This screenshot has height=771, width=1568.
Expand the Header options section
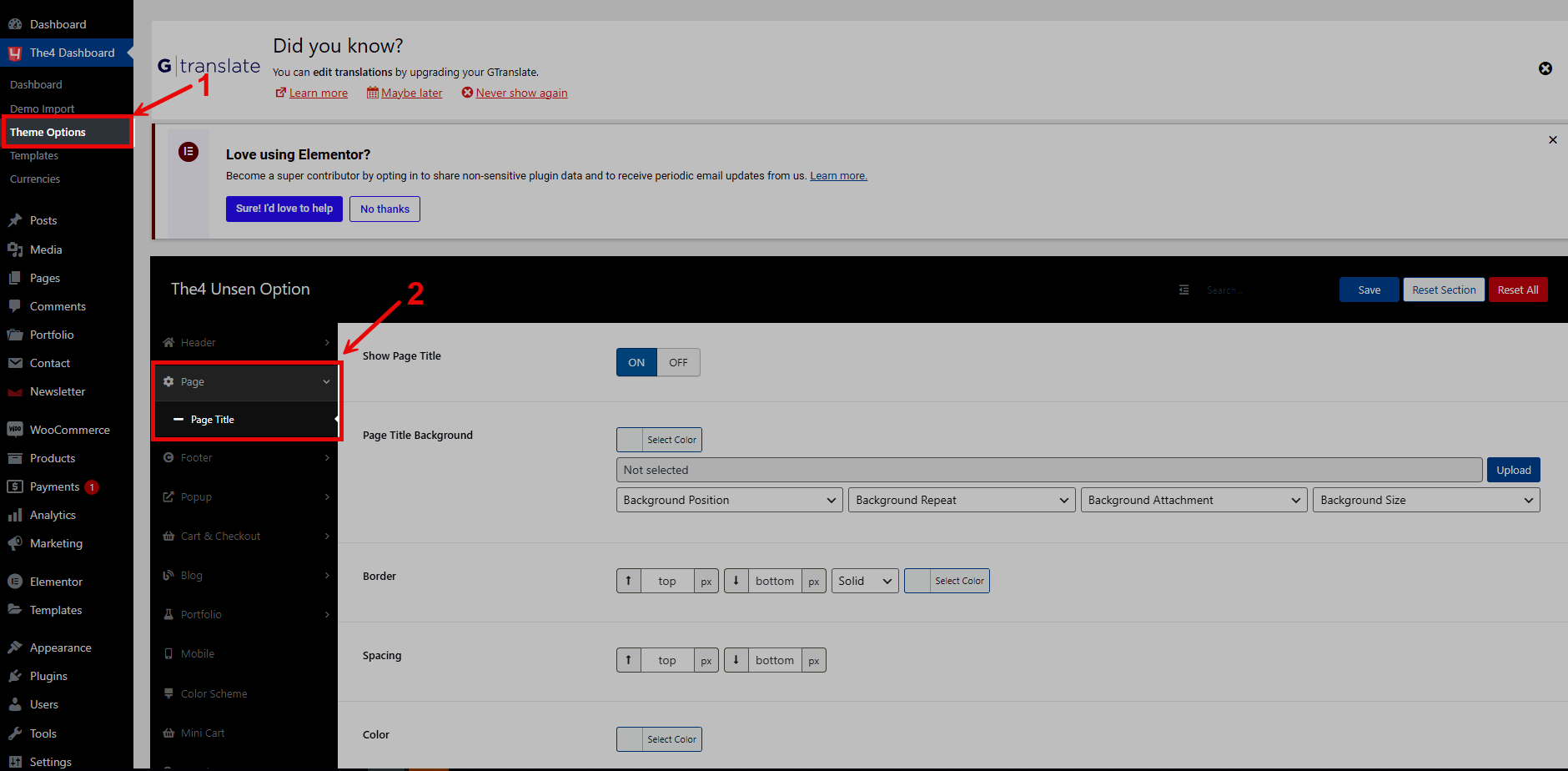(244, 342)
